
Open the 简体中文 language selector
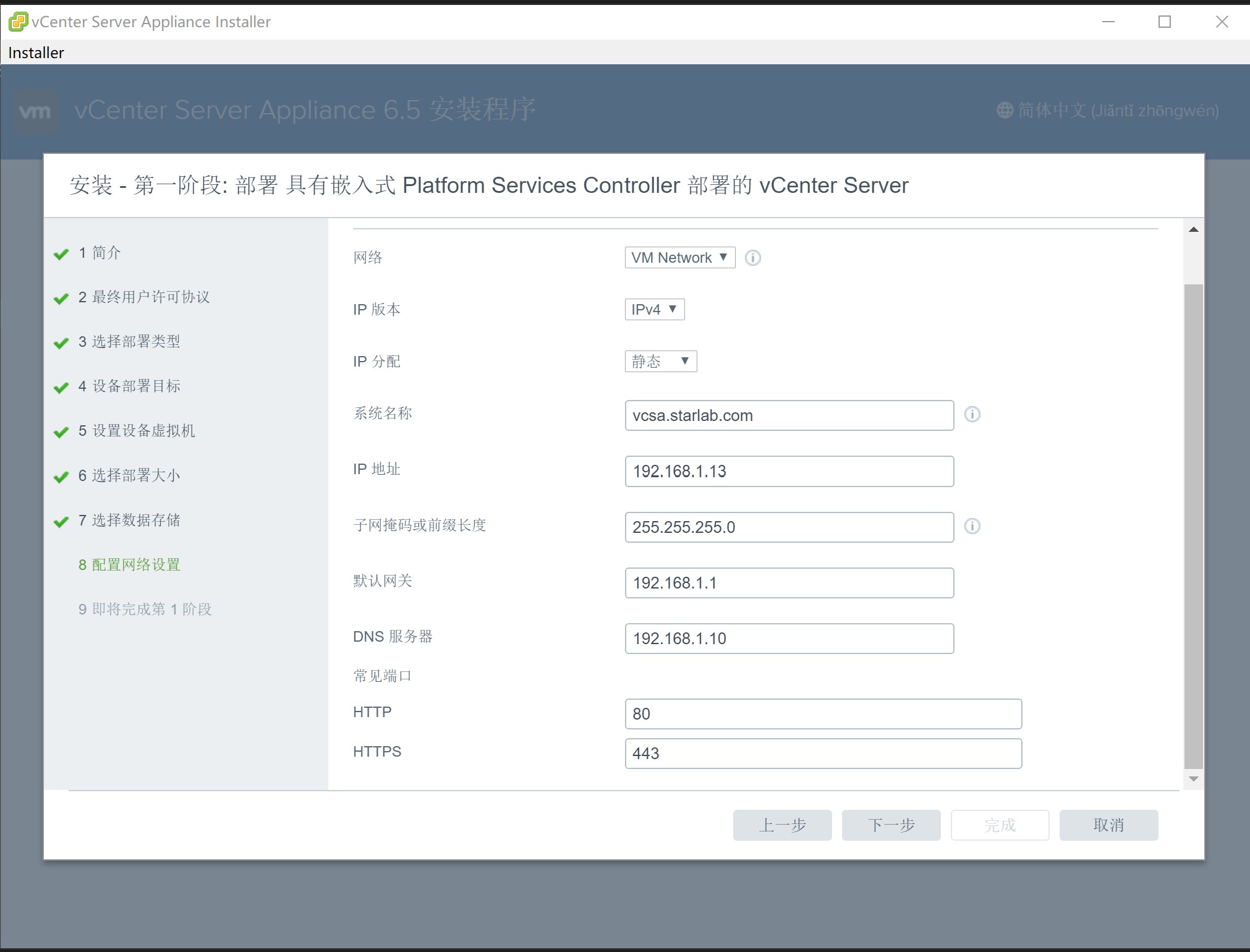(x=1108, y=111)
